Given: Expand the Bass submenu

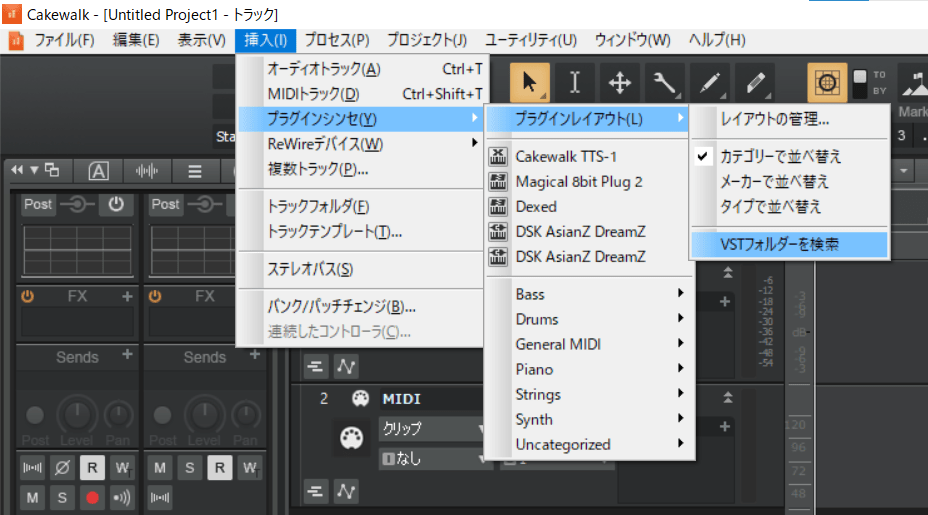Looking at the screenshot, I should (589, 294).
